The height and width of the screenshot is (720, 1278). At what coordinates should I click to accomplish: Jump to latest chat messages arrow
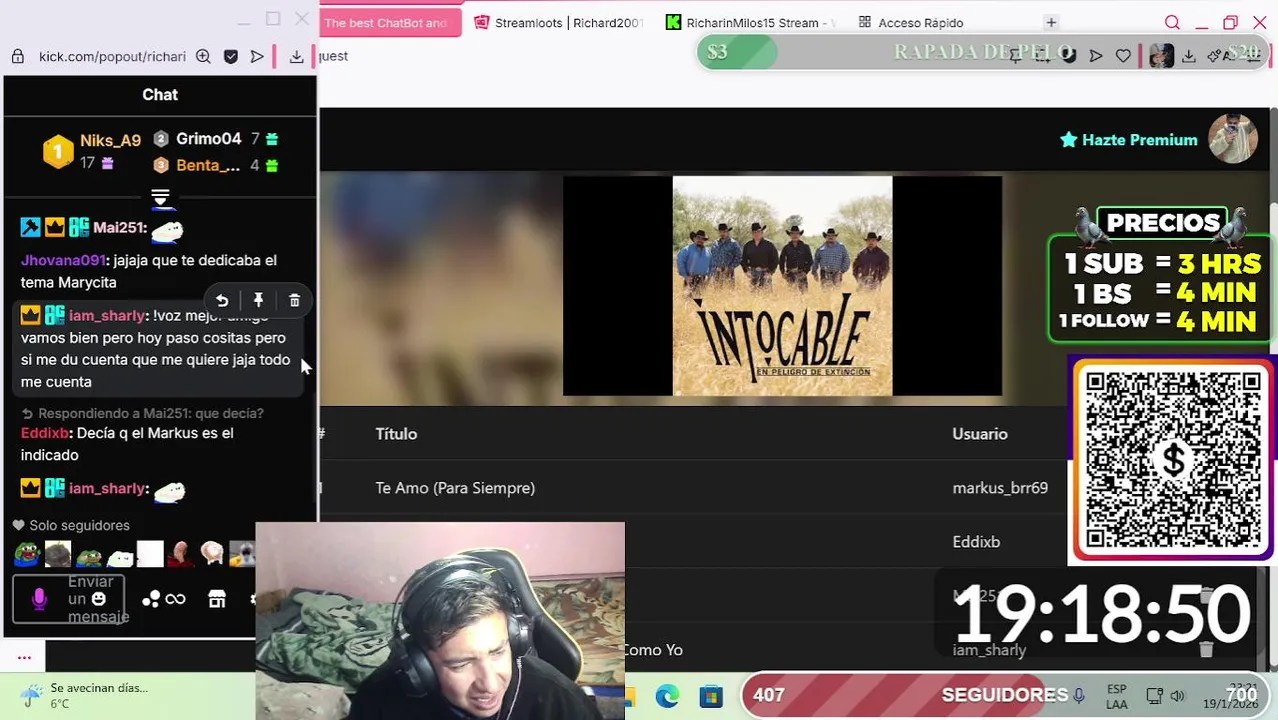(x=160, y=197)
